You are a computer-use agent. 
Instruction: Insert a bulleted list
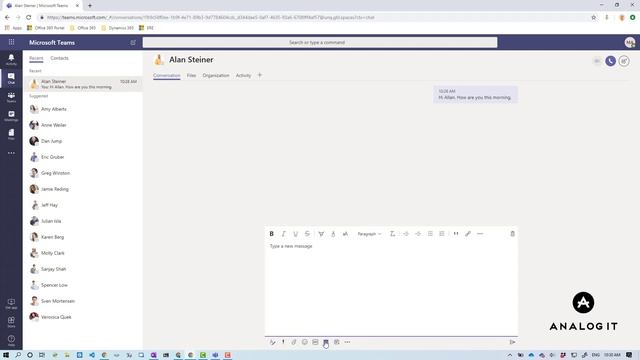click(x=430, y=234)
